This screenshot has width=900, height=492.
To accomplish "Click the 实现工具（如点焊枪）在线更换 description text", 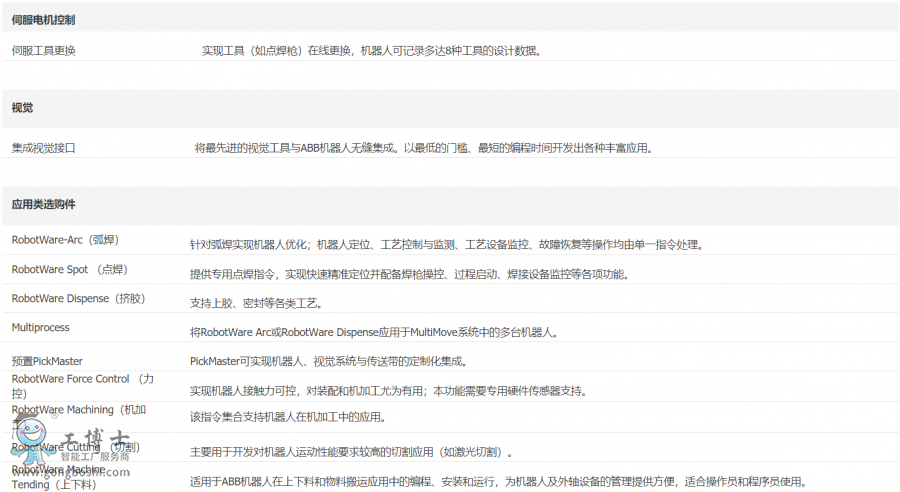I will 371,51.
